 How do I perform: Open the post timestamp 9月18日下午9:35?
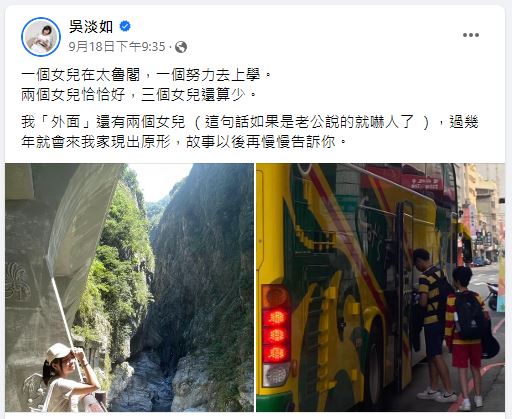tap(117, 47)
